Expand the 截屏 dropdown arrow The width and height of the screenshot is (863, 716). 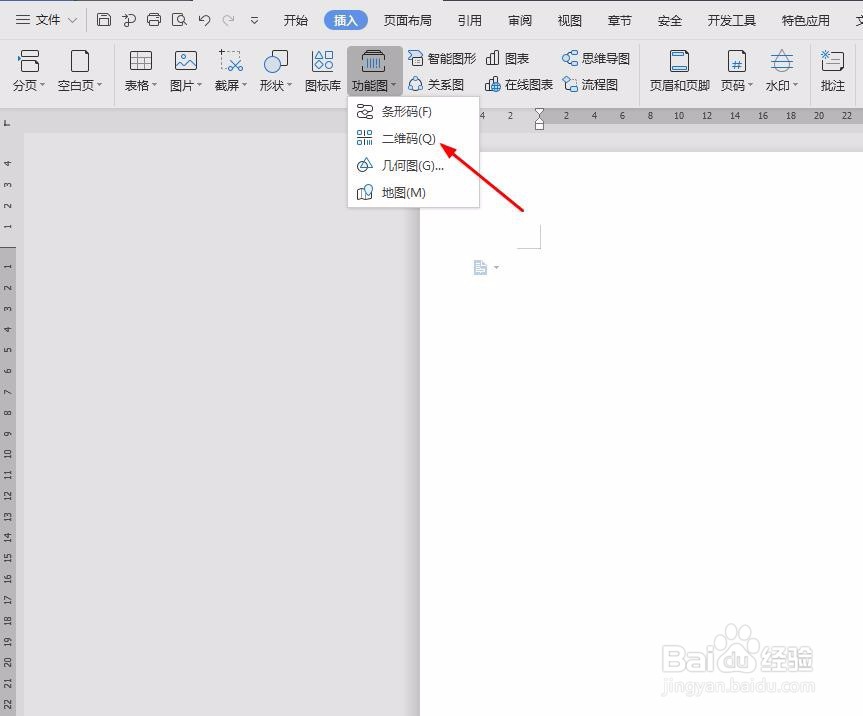tap(244, 85)
